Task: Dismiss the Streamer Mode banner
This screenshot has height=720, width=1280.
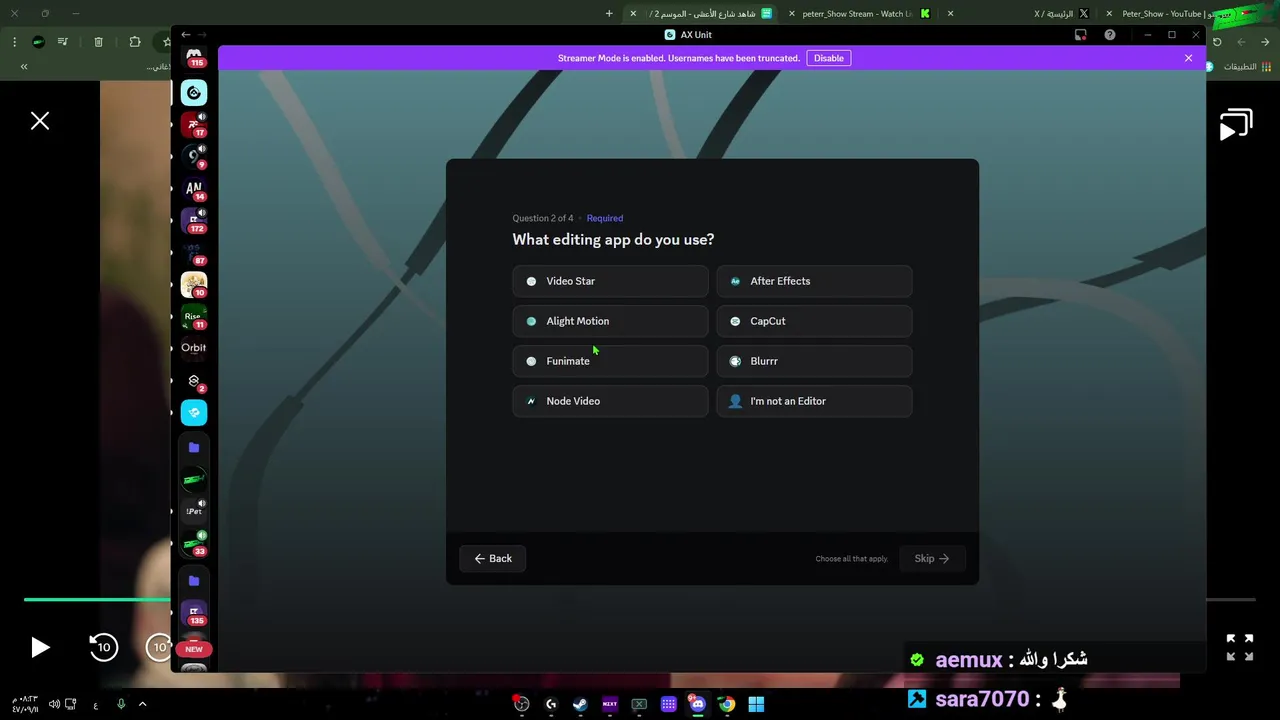Action: tap(1188, 58)
